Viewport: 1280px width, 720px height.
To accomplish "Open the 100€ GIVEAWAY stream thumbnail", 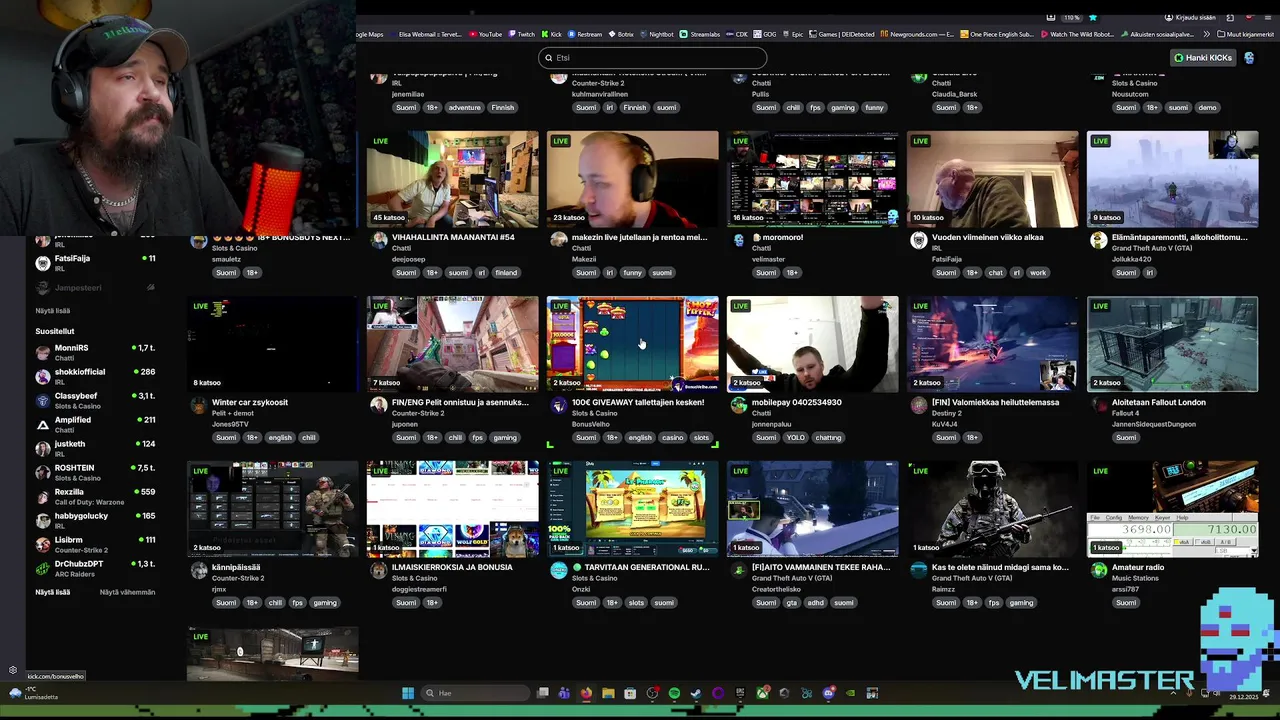I will coord(632,344).
